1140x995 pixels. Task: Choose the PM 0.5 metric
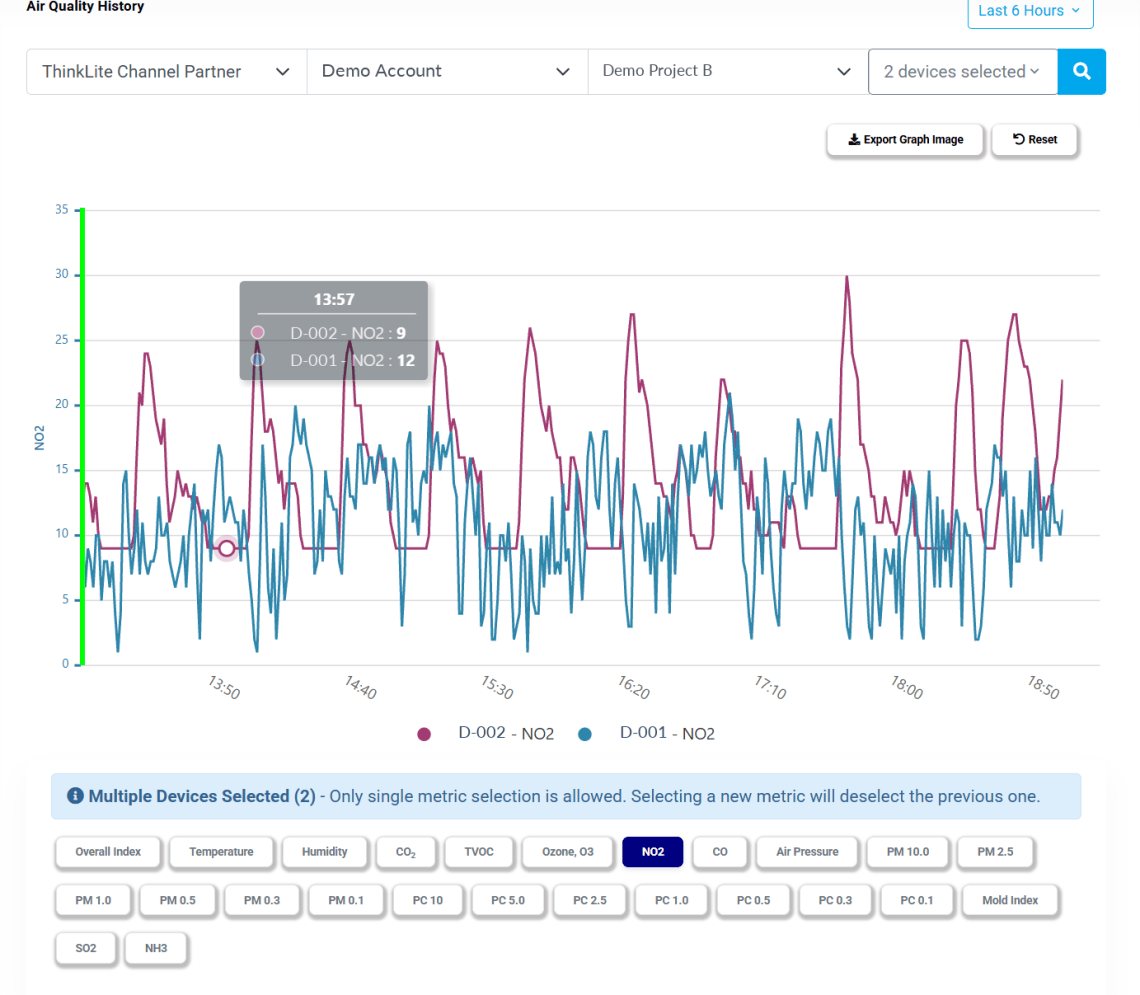pyautogui.click(x=177, y=901)
